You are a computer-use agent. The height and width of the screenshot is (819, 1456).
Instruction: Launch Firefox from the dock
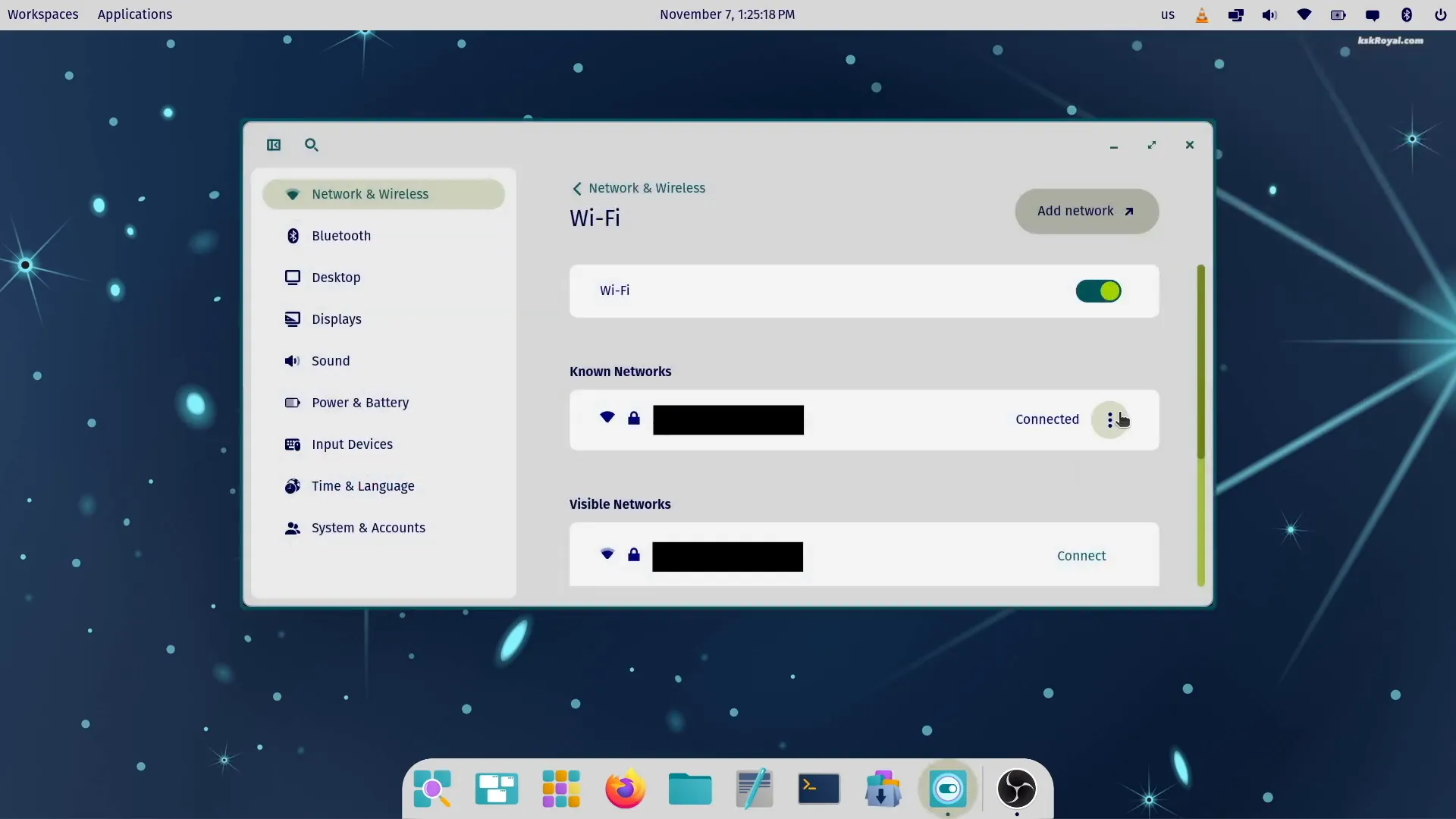pos(626,789)
